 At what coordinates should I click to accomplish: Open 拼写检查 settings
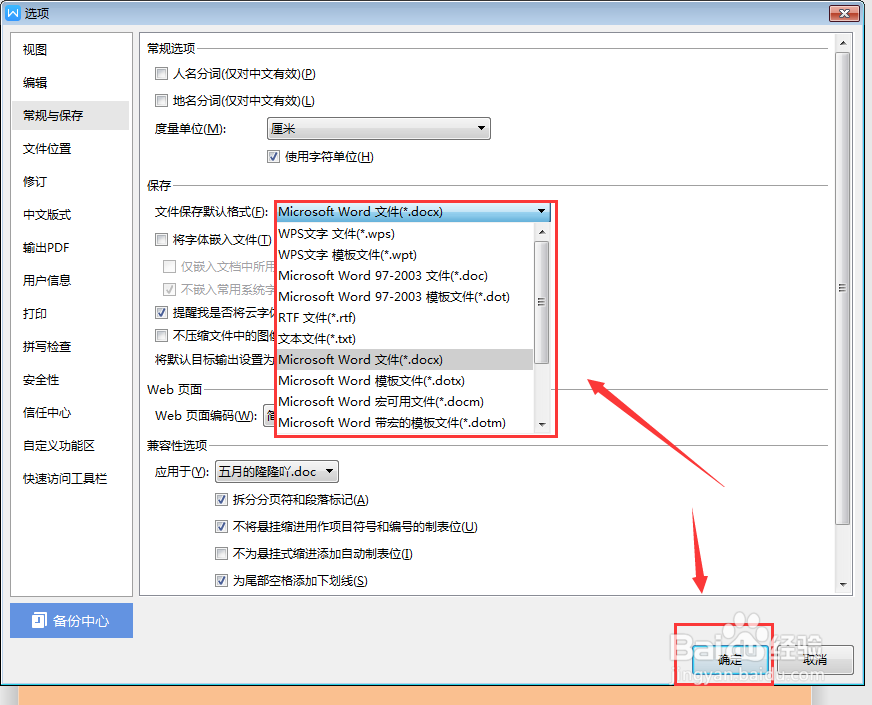pos(47,346)
